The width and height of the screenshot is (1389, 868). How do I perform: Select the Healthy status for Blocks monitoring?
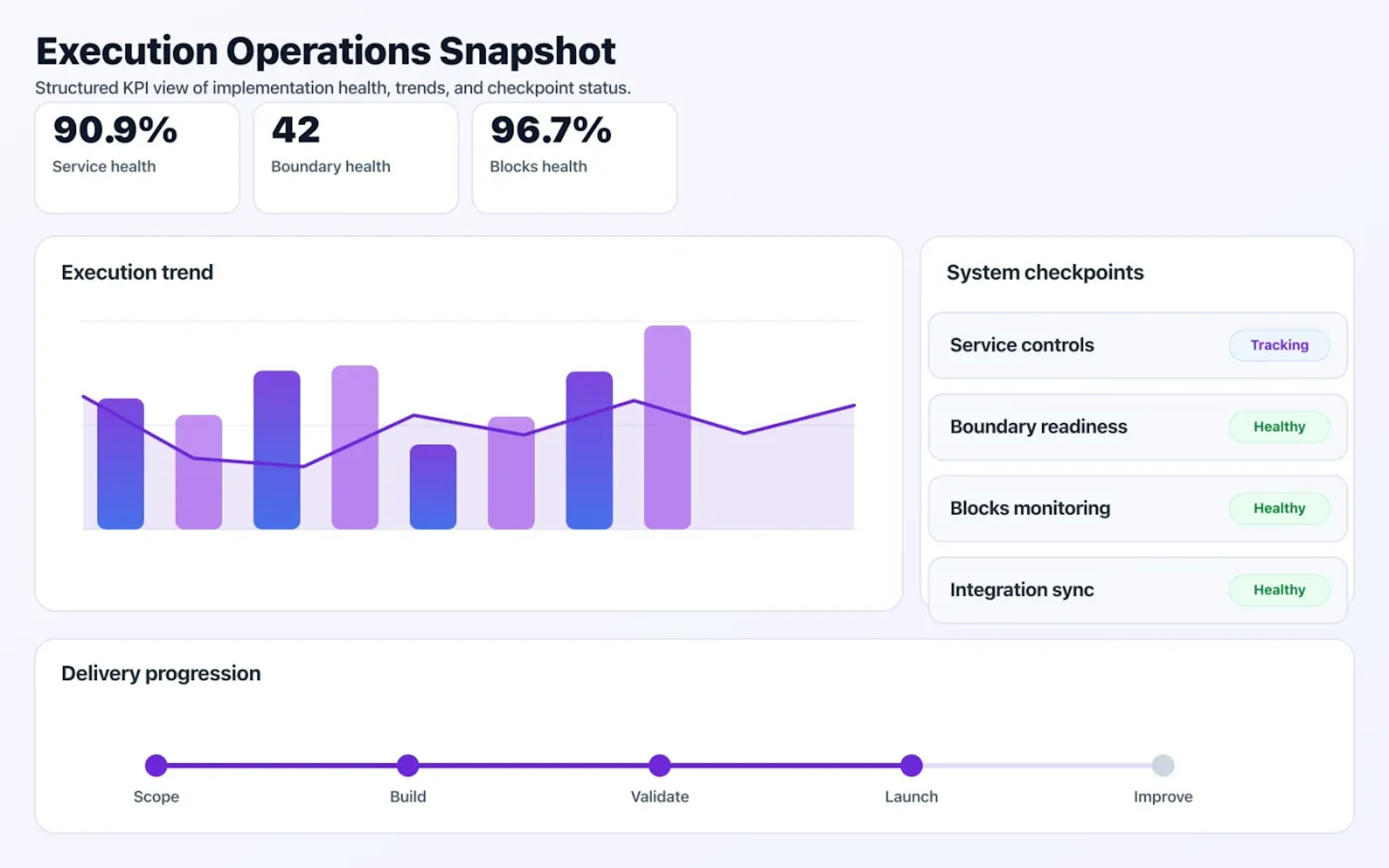[1279, 508]
